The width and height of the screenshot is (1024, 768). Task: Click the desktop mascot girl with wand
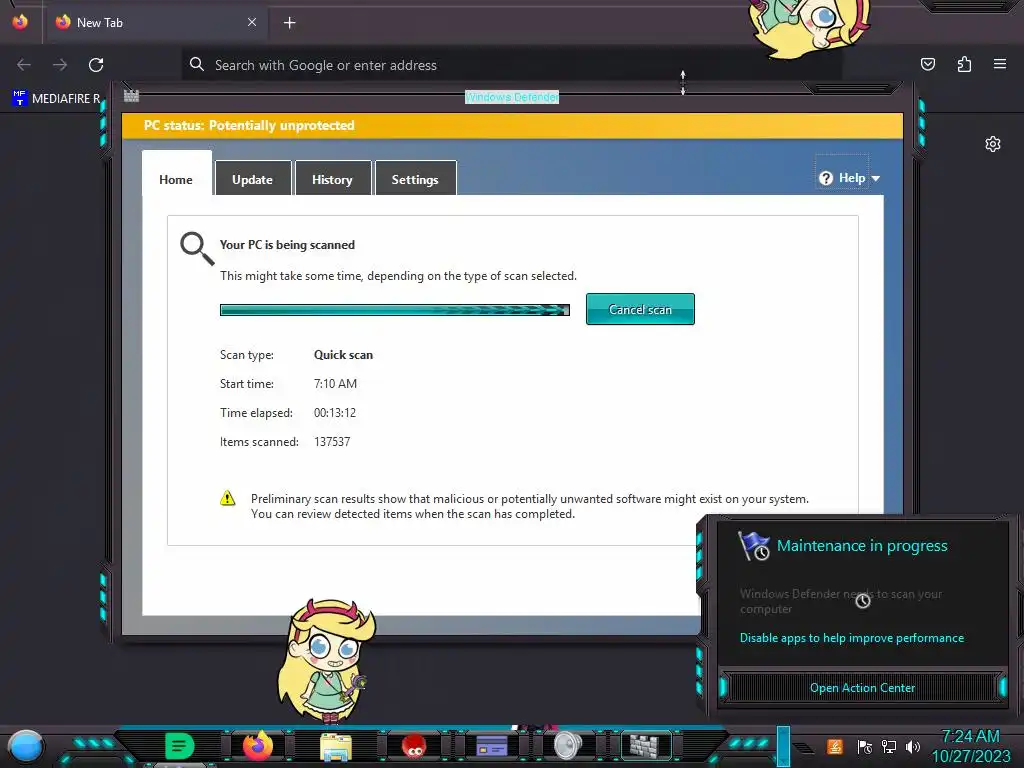coord(326,661)
